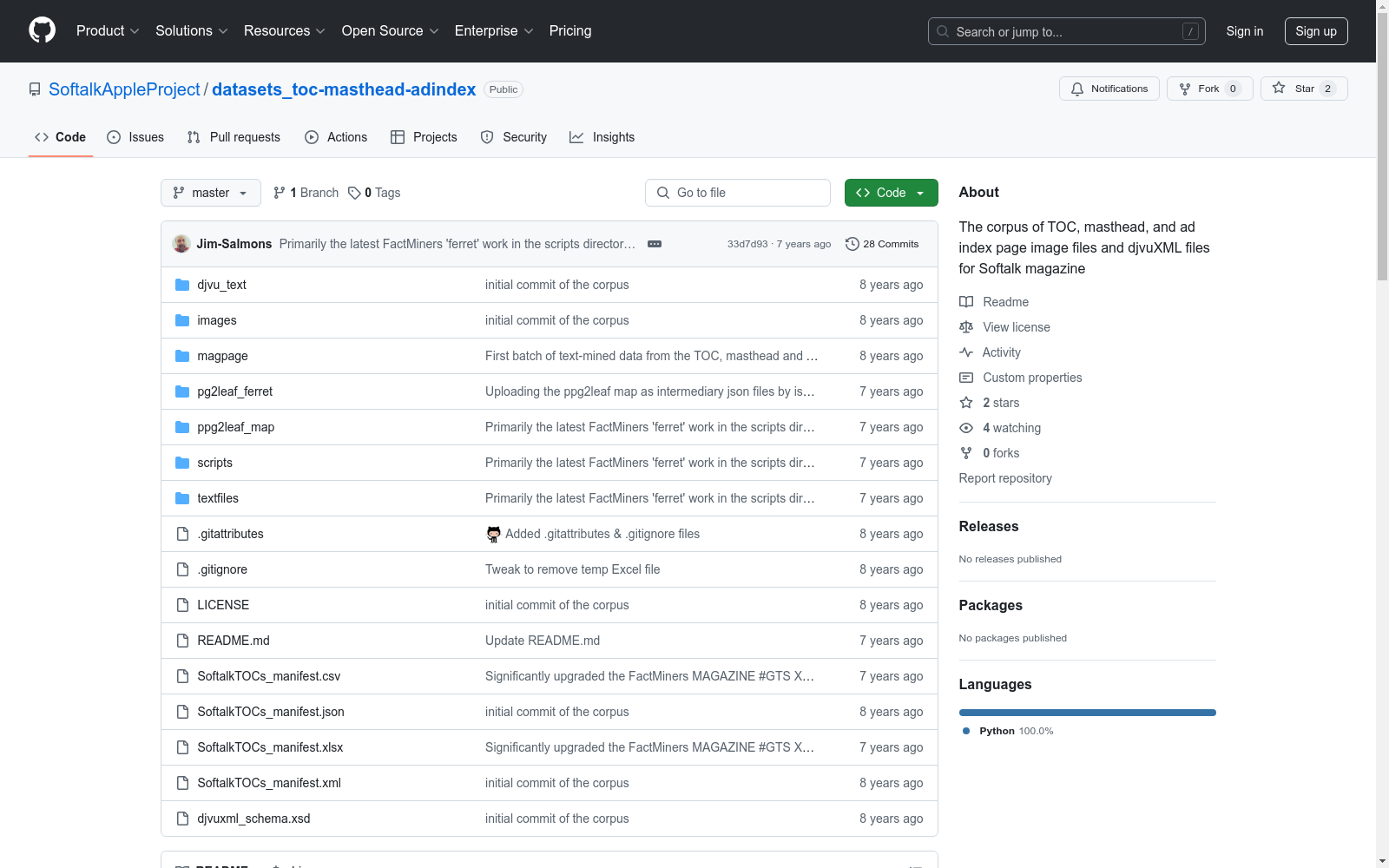Open the Pricing link
The width and height of the screenshot is (1389, 868).
coord(570,31)
